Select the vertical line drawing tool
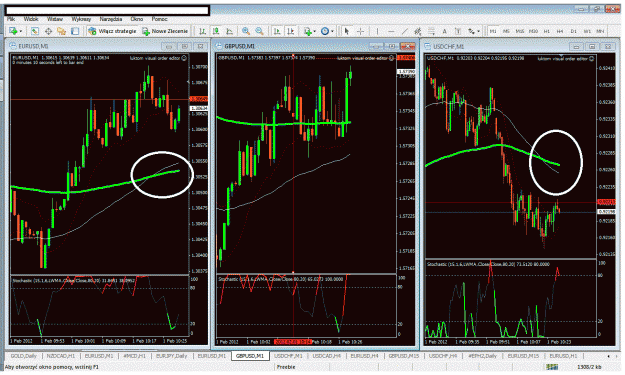Screen dimensions: 625x375 [377, 31]
